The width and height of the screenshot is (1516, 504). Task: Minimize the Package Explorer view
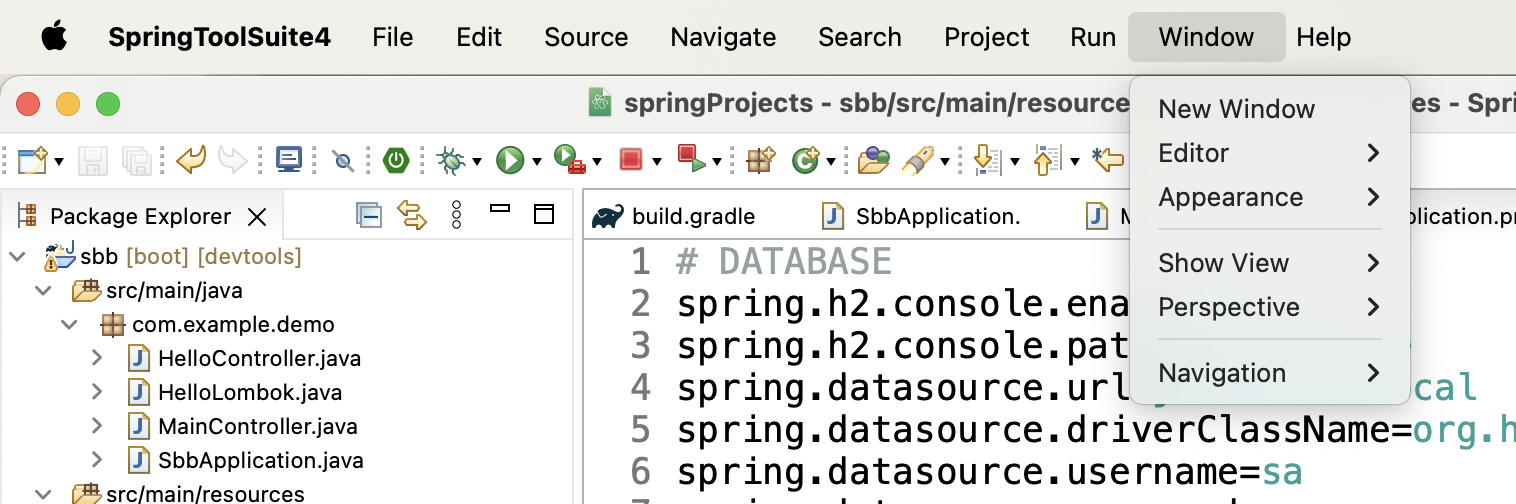500,209
